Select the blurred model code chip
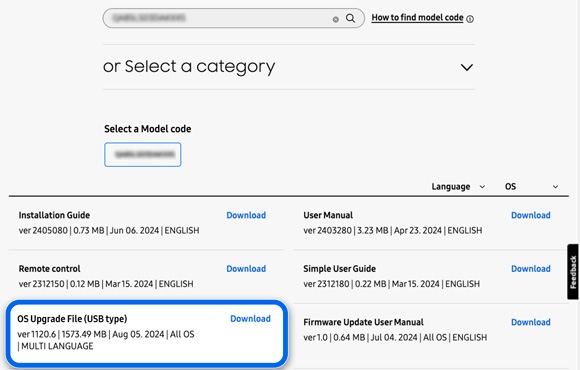Image resolution: width=580 pixels, height=370 pixels. tap(143, 155)
